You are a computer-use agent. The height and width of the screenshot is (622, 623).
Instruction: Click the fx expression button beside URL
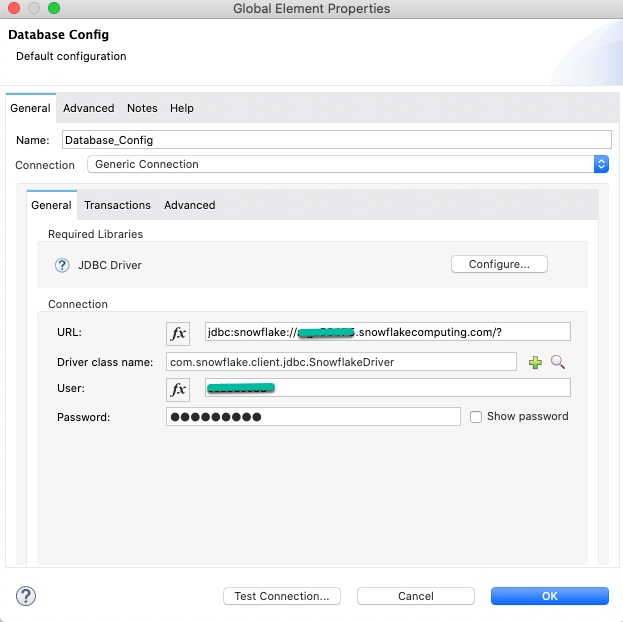[178, 333]
